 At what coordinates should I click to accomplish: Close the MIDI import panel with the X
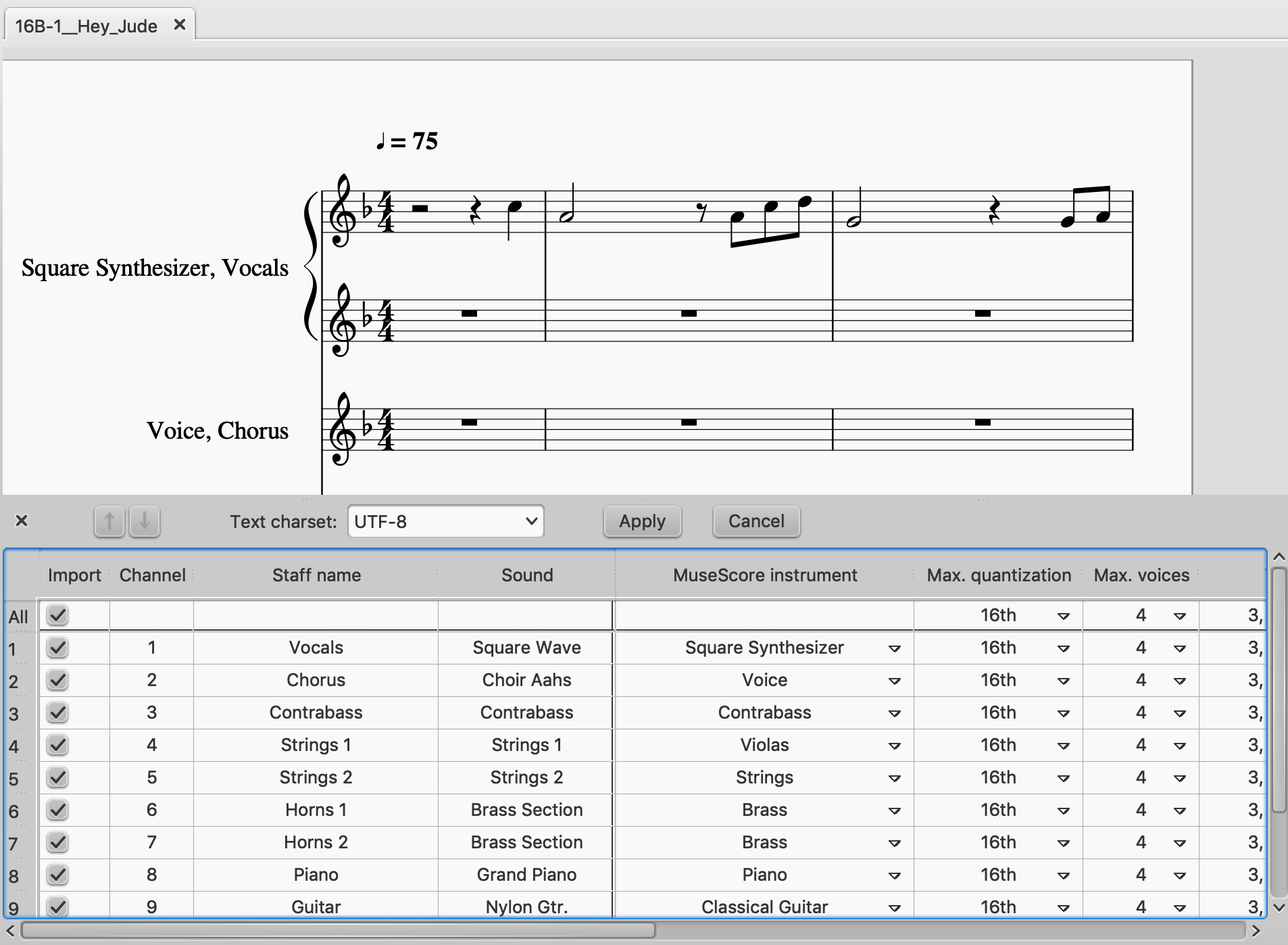click(x=22, y=520)
